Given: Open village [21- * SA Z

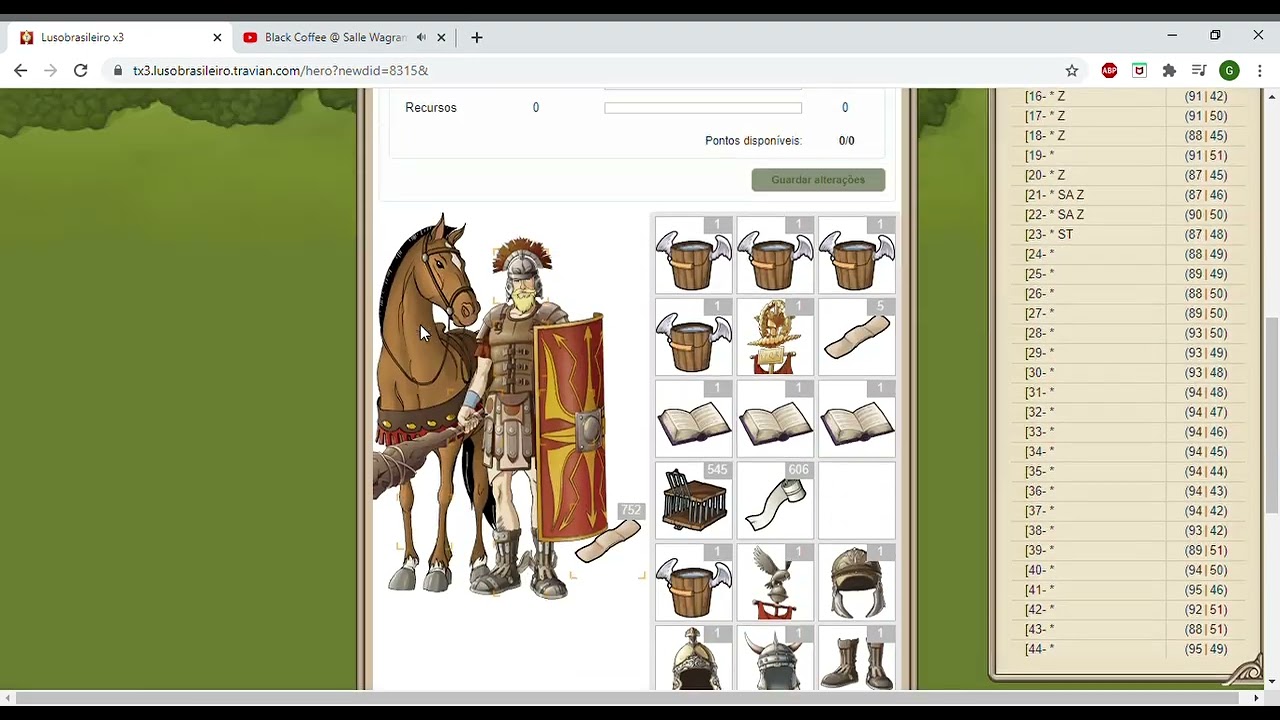Looking at the screenshot, I should (1054, 195).
